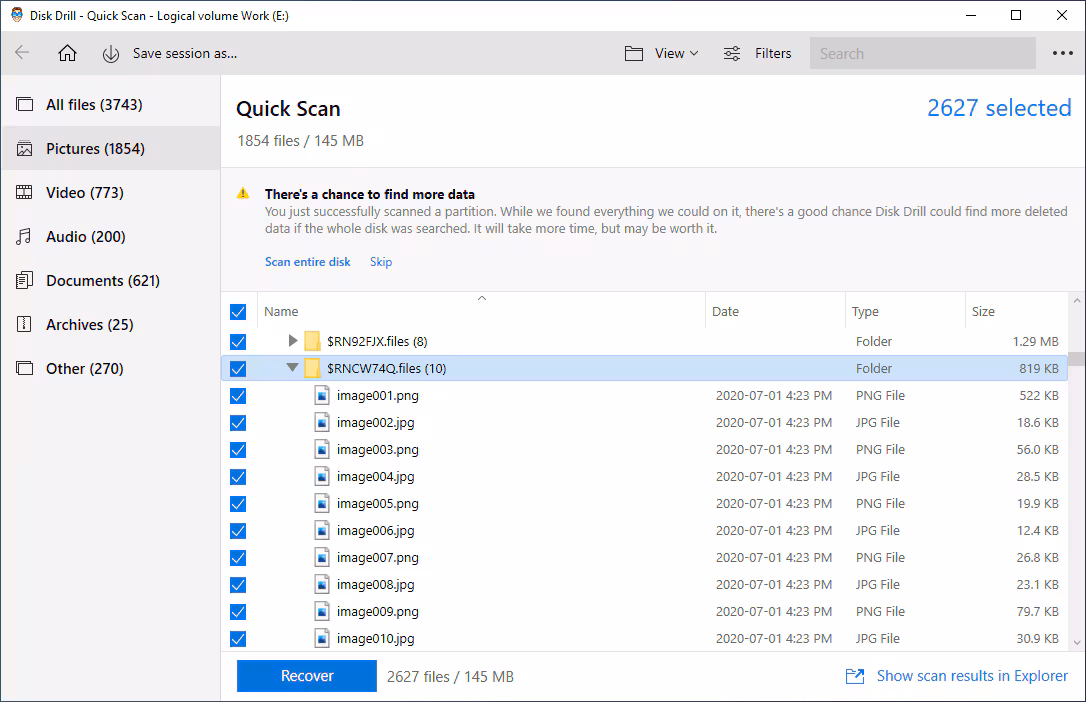Viewport: 1086px width, 702px height.
Task: Uncheck the image010.jpg checkbox
Action: coord(238,638)
